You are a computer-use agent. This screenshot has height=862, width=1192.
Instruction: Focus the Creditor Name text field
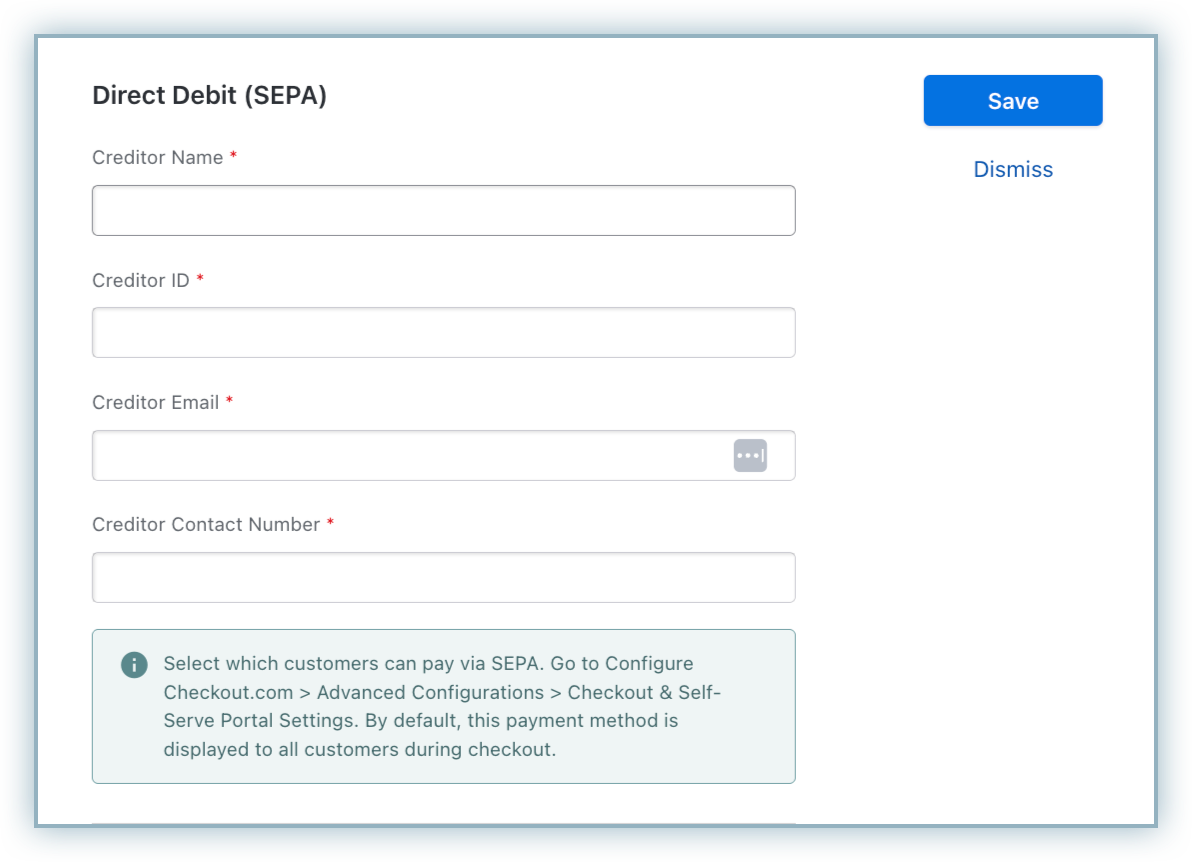[x=443, y=210]
